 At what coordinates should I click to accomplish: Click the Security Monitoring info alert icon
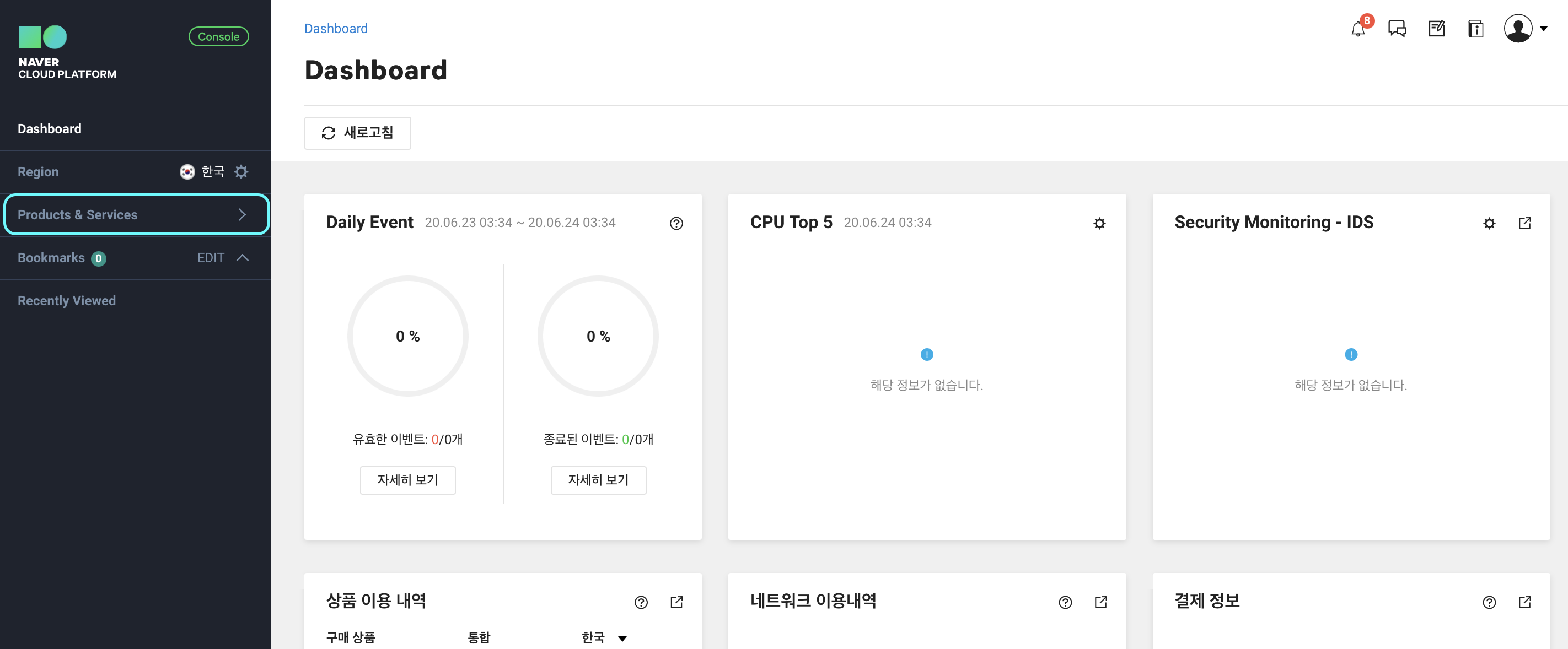pos(1350,354)
